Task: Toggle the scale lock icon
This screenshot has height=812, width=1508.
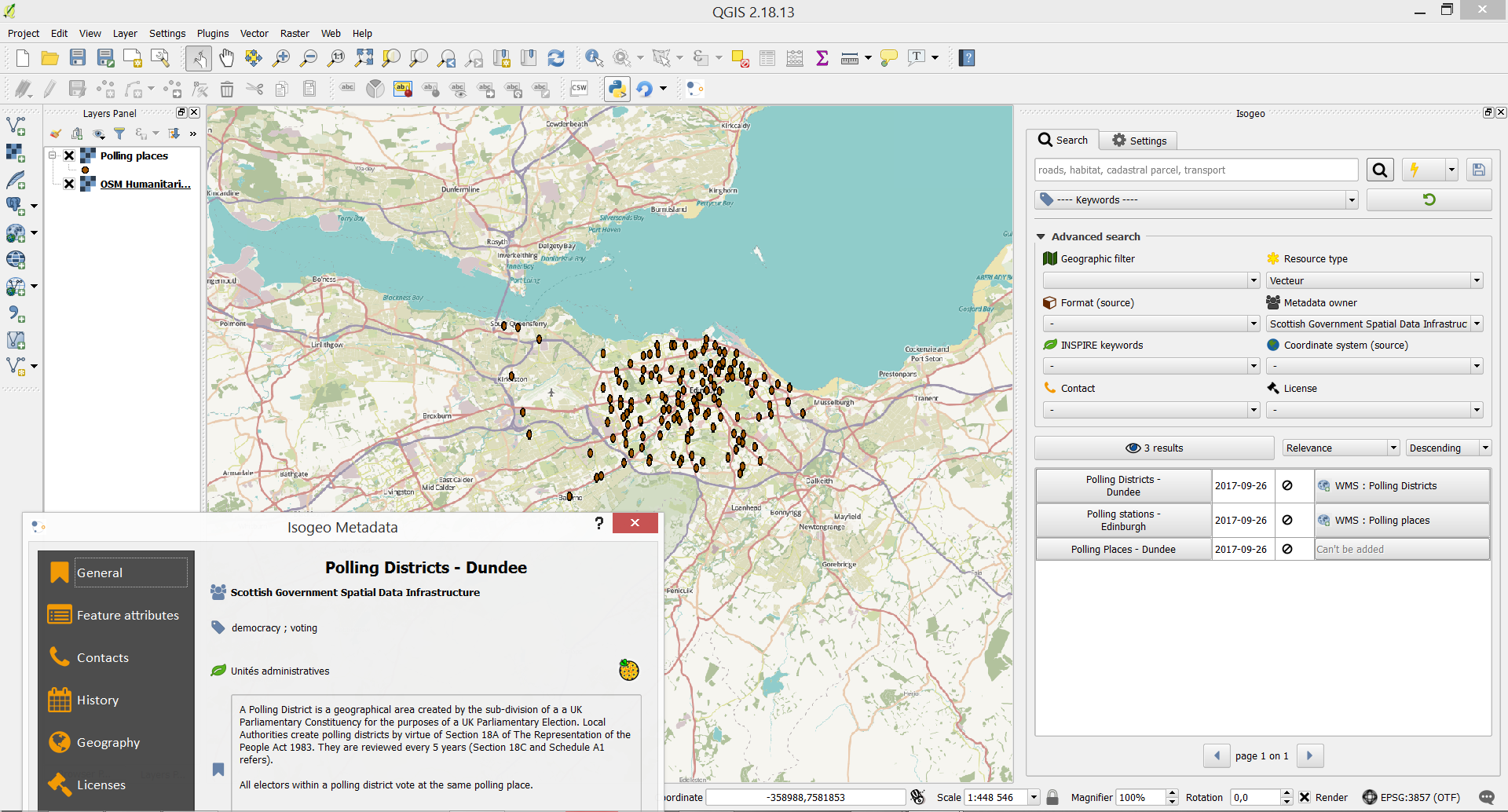Action: [1053, 797]
